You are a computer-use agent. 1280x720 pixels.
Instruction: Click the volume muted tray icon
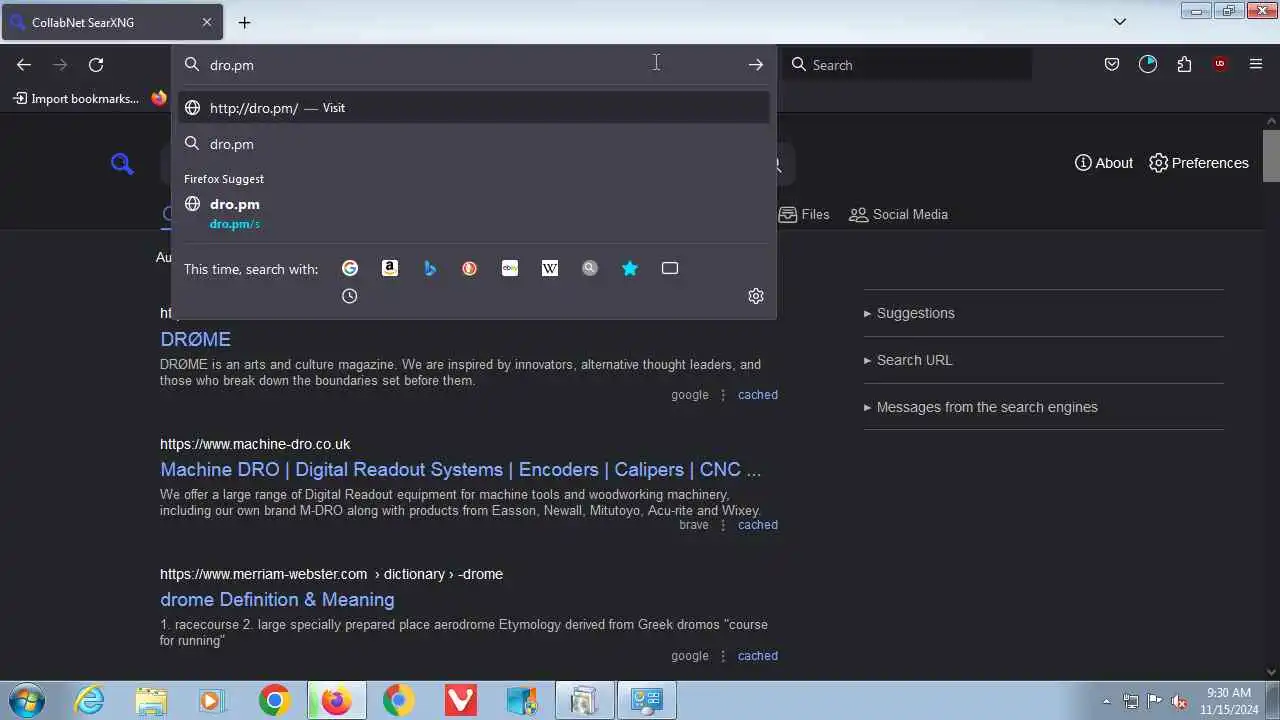1179,701
